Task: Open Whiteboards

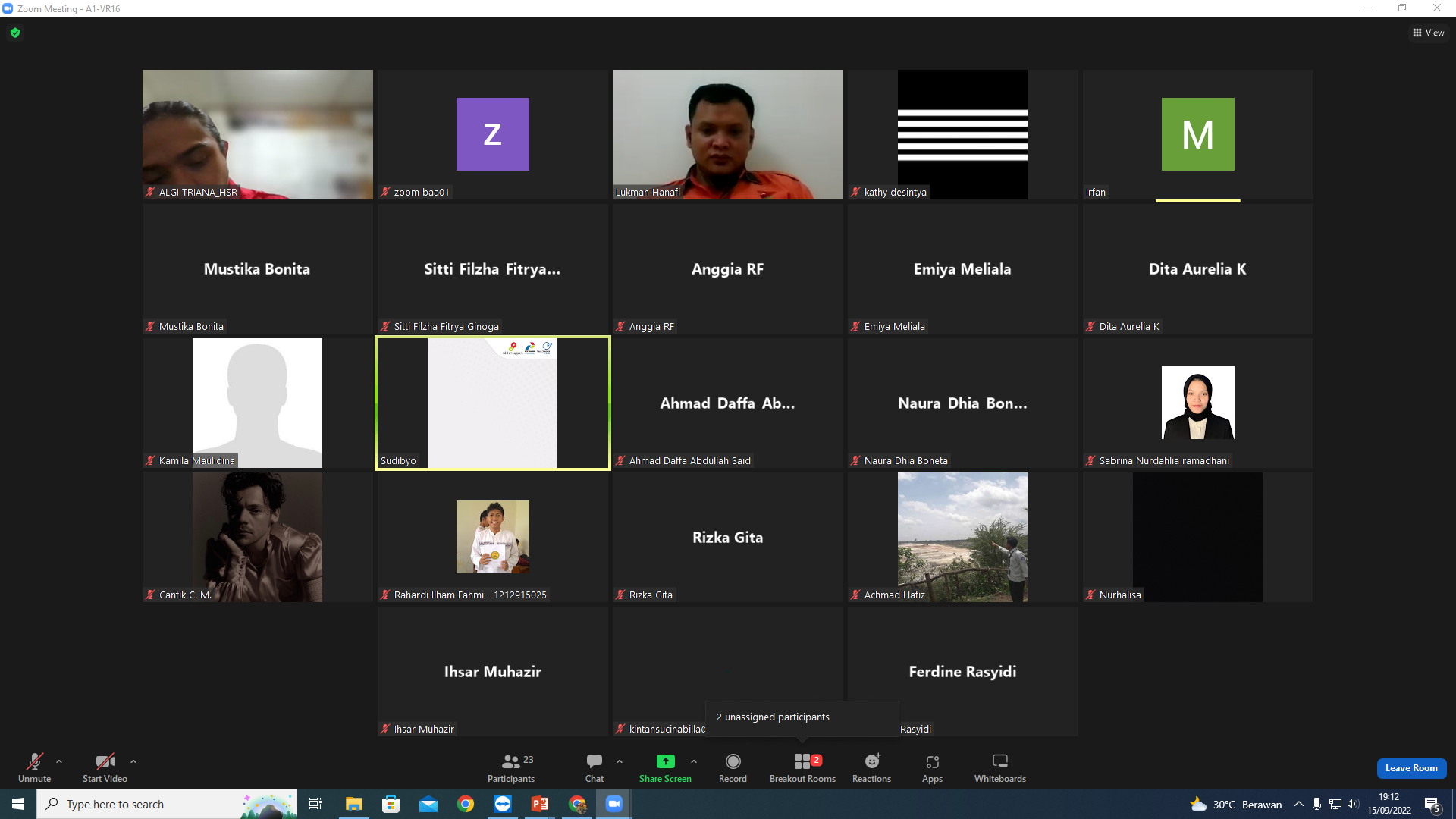Action: click(x=1000, y=767)
